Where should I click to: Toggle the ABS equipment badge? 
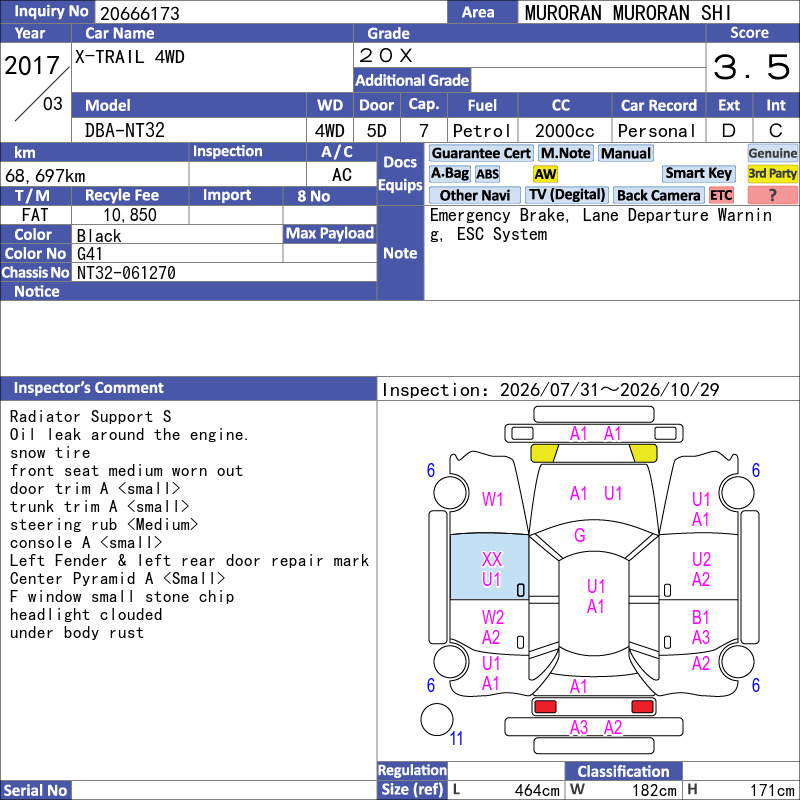[487, 174]
